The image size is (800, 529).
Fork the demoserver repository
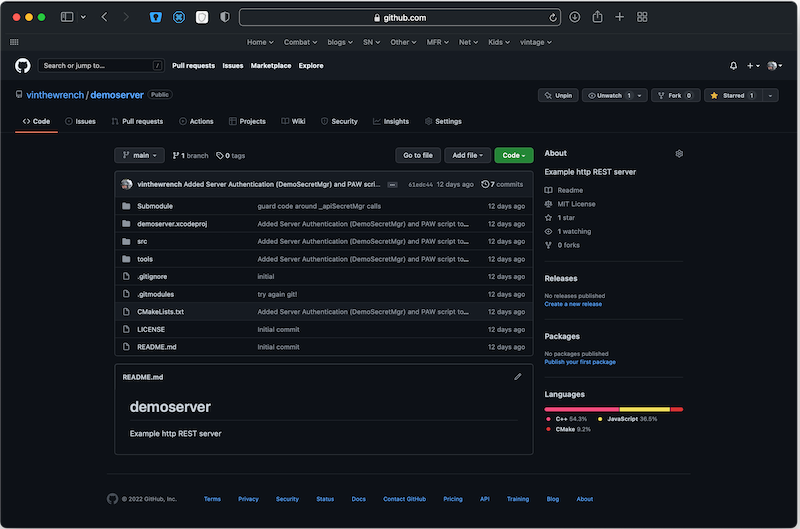point(675,95)
